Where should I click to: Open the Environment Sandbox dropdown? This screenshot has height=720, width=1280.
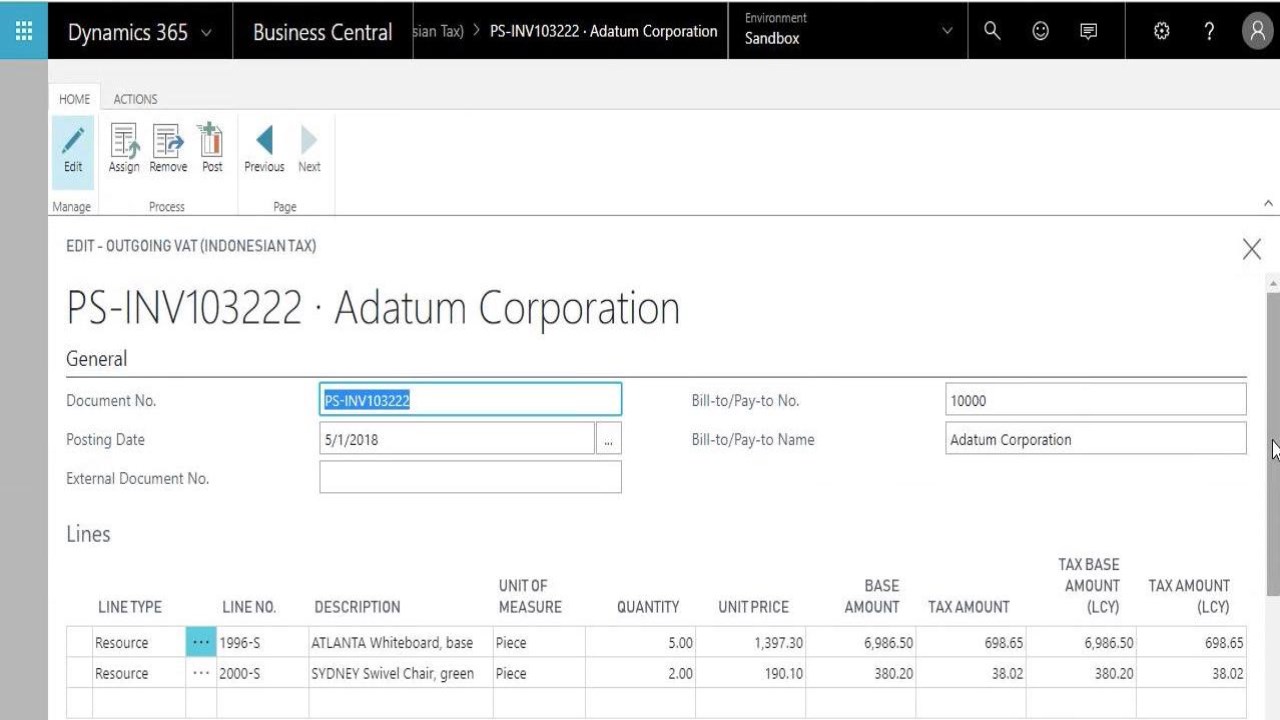[x=947, y=31]
